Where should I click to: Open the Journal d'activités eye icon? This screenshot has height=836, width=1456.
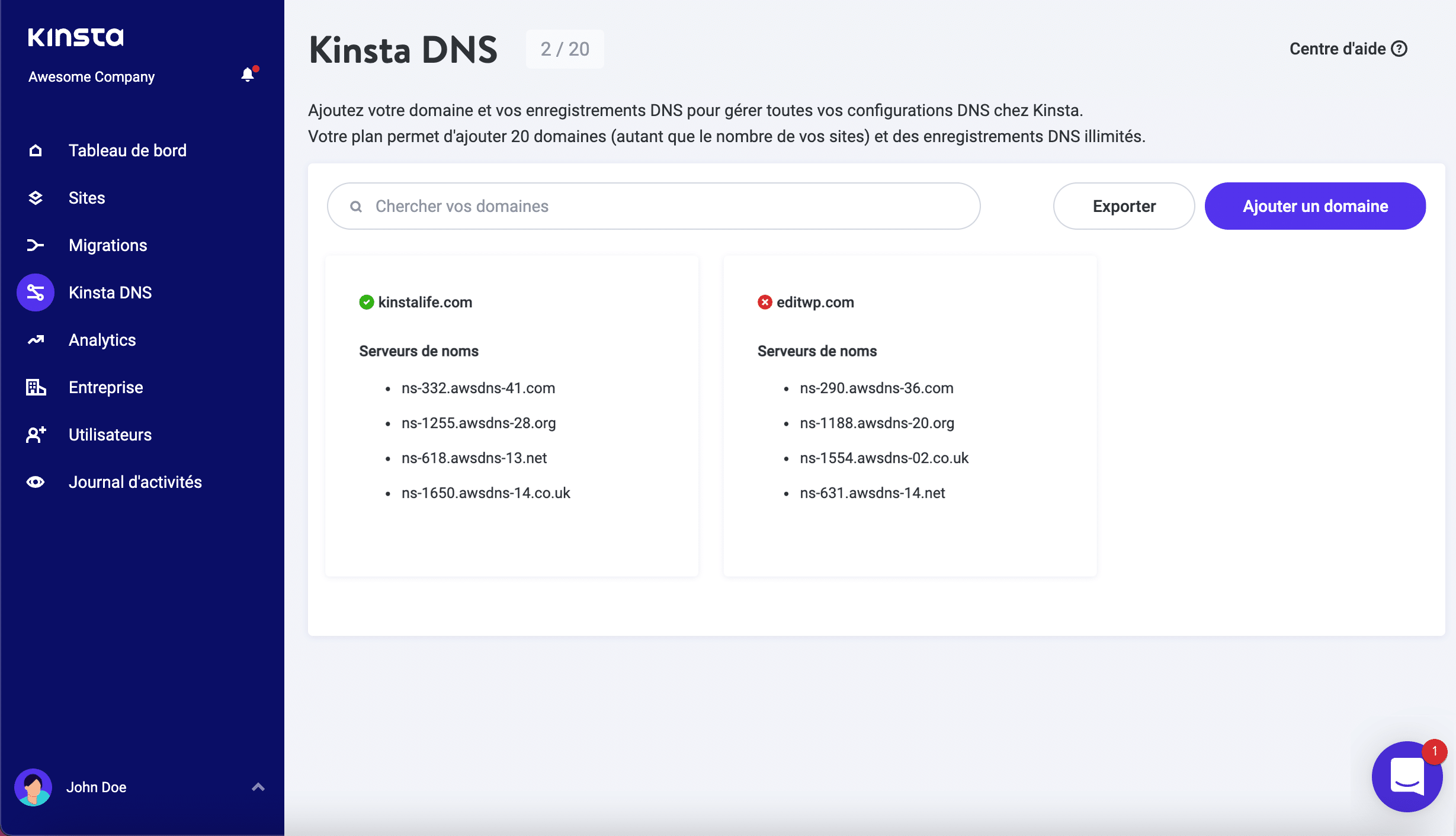36,481
